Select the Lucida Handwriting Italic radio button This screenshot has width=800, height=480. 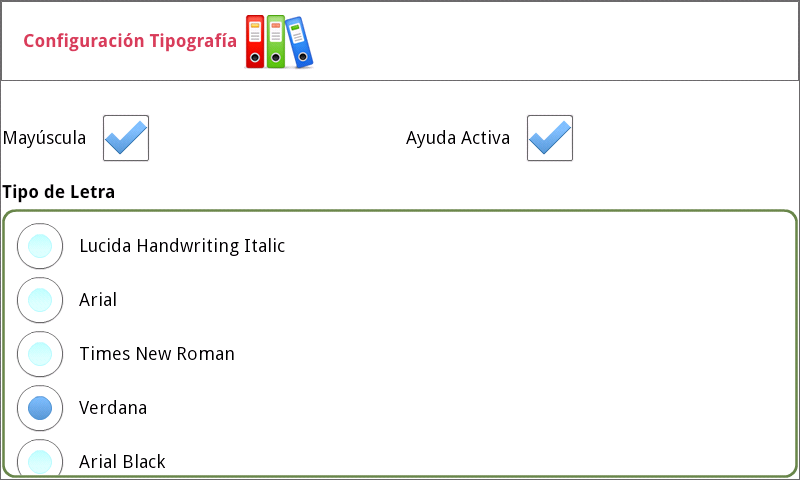tap(40, 246)
